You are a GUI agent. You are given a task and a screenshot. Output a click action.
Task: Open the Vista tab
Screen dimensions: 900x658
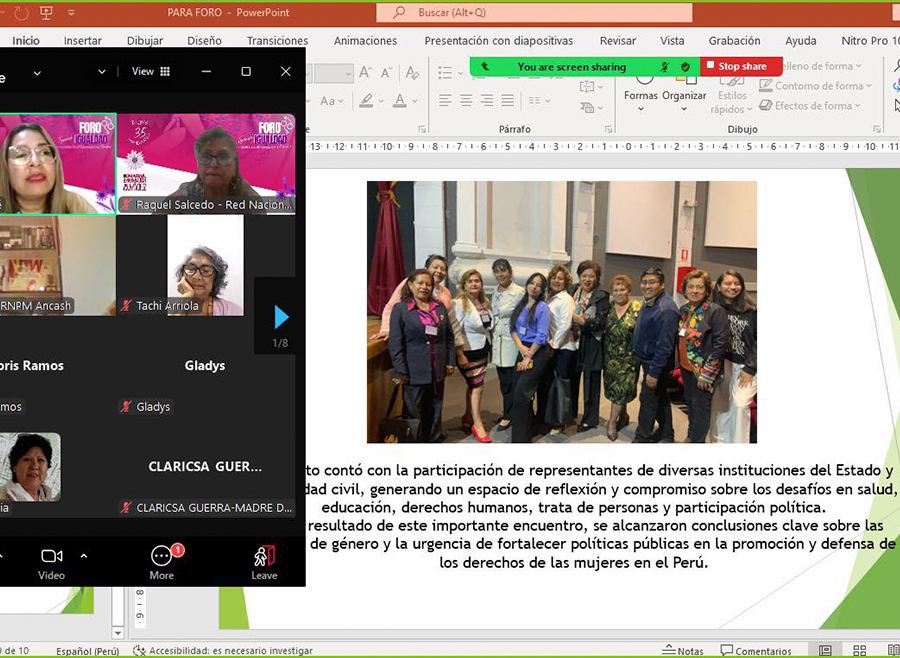672,41
